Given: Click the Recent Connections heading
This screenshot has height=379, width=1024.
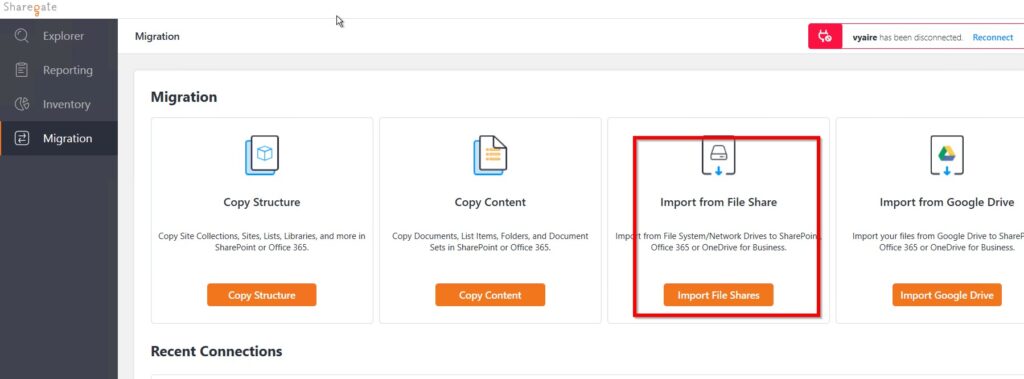Looking at the screenshot, I should coord(216,351).
